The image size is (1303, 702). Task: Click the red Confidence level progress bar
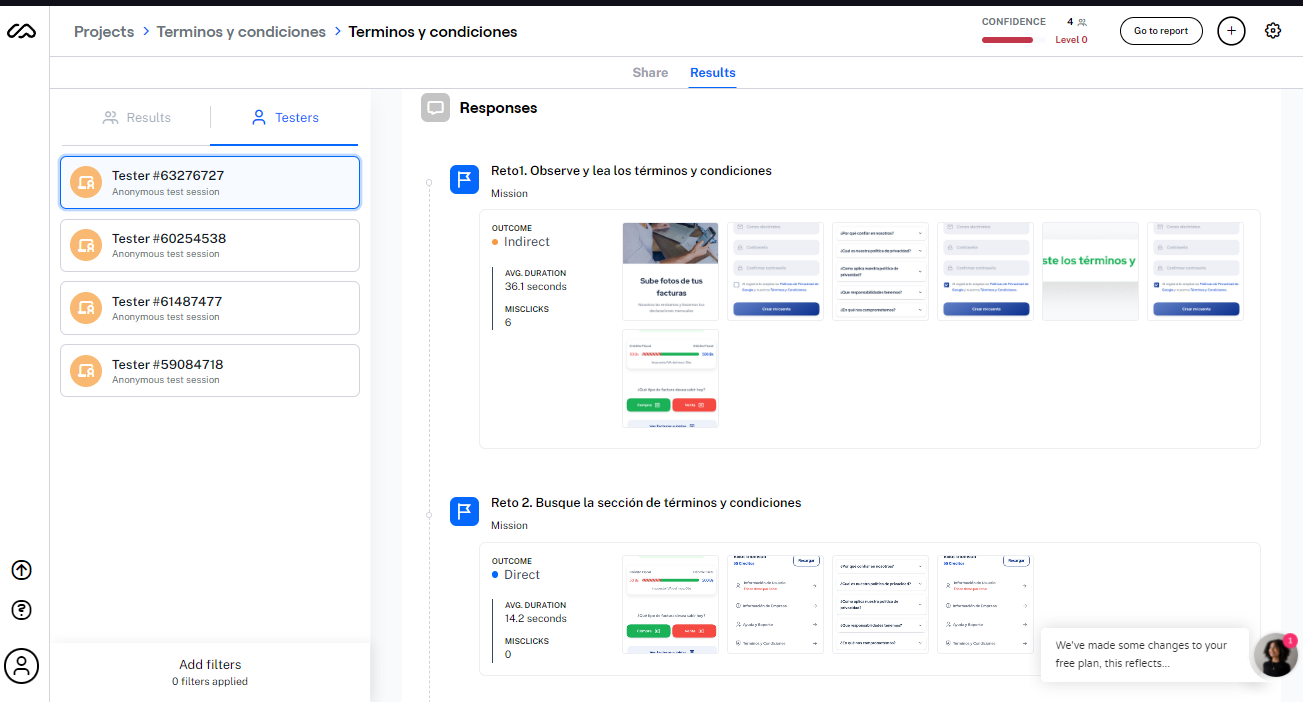pyautogui.click(x=1007, y=40)
